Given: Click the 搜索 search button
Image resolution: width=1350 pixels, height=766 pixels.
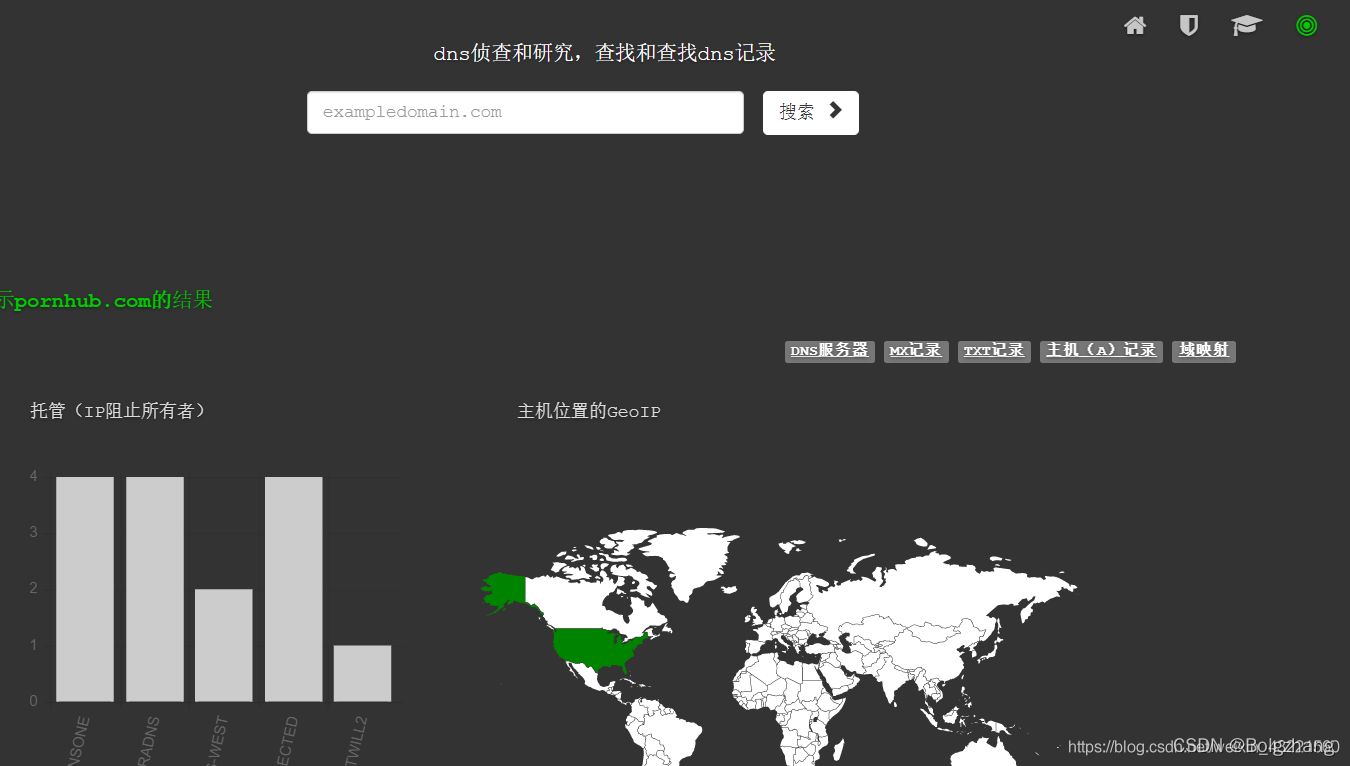Looking at the screenshot, I should pyautogui.click(x=811, y=112).
